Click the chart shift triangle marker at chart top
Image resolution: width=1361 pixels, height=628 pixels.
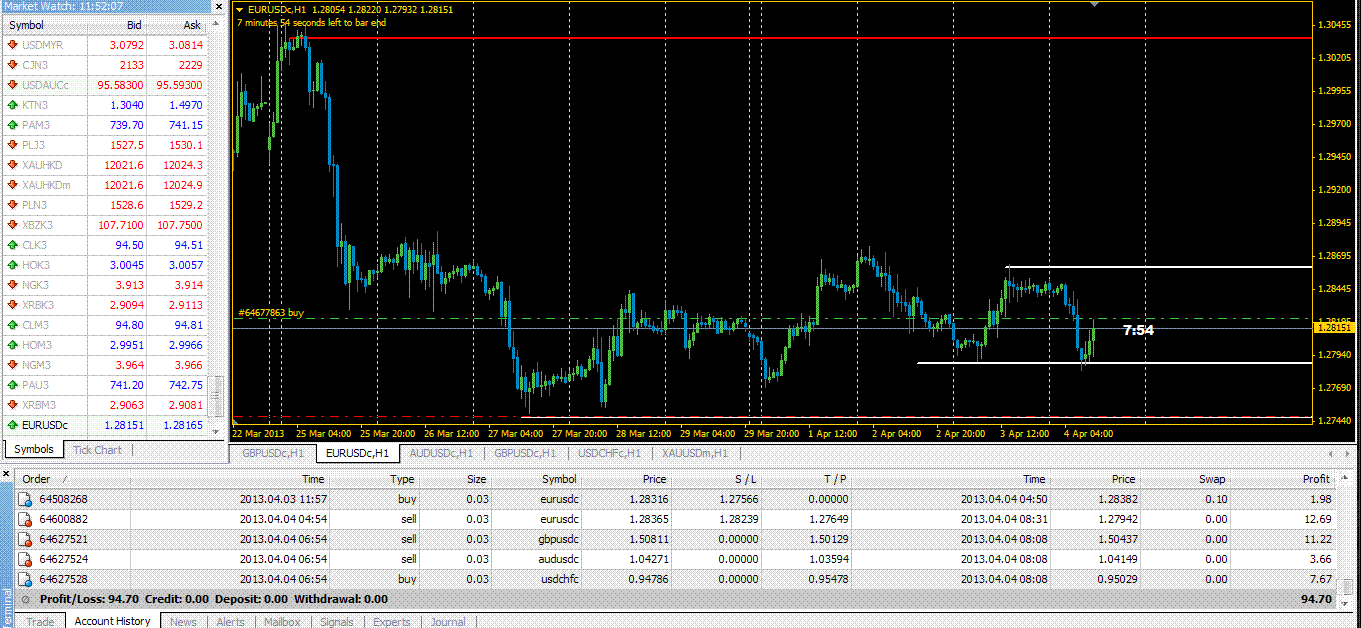(1095, 4)
